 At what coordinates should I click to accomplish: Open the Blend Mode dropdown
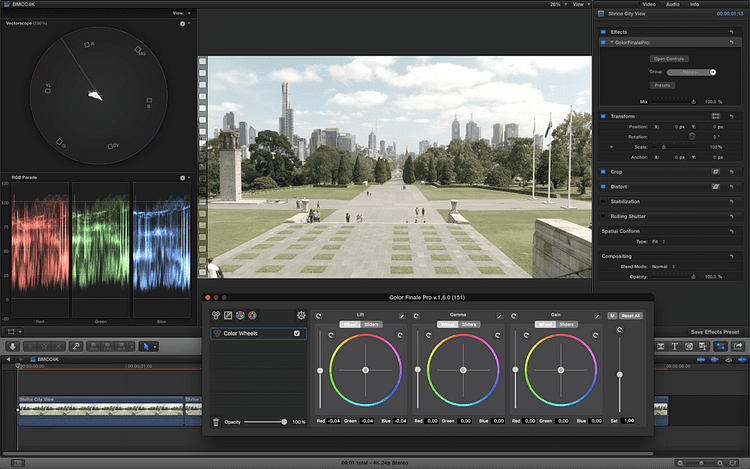tap(663, 266)
